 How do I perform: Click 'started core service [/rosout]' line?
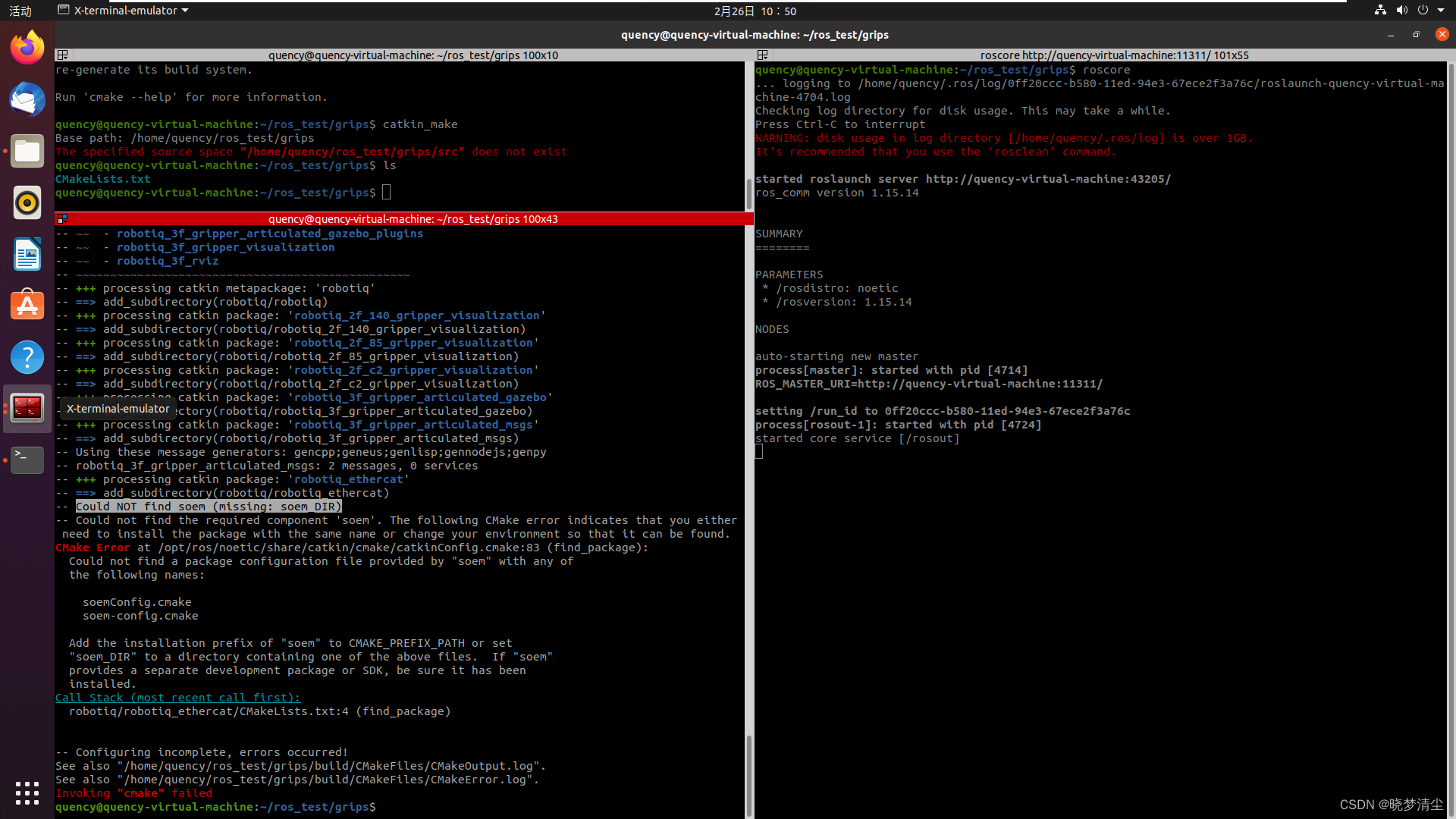pos(858,438)
